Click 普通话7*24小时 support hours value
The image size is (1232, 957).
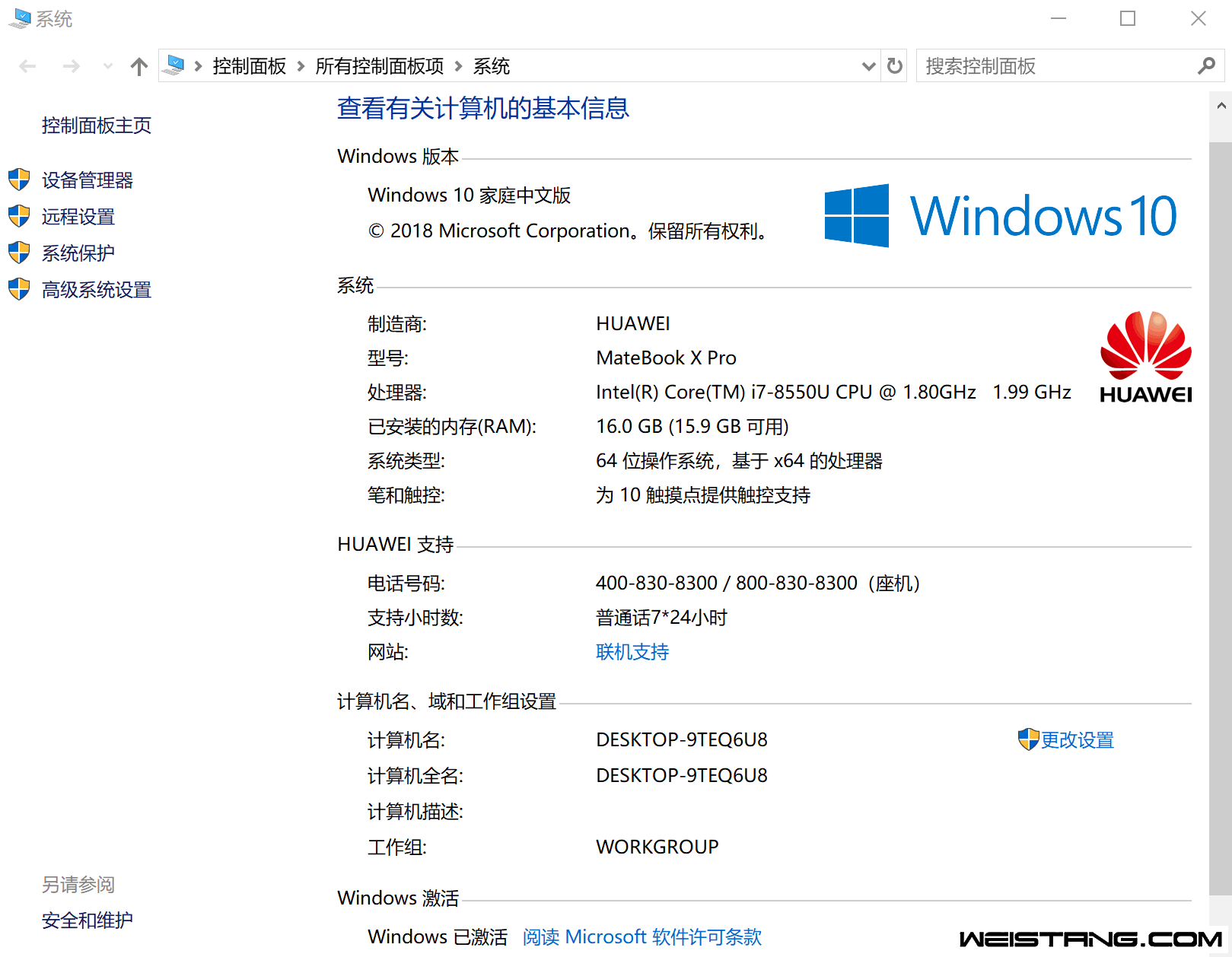[662, 618]
